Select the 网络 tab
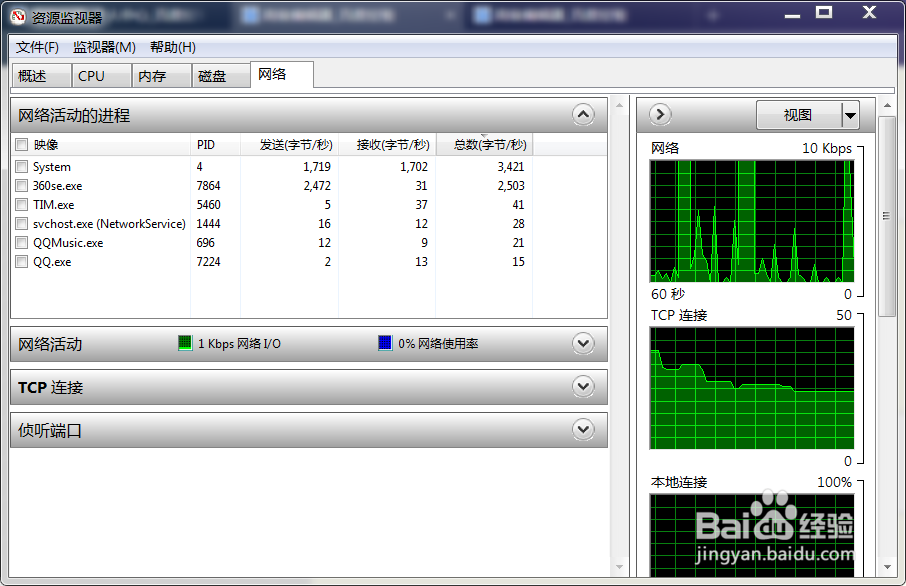 [282, 75]
